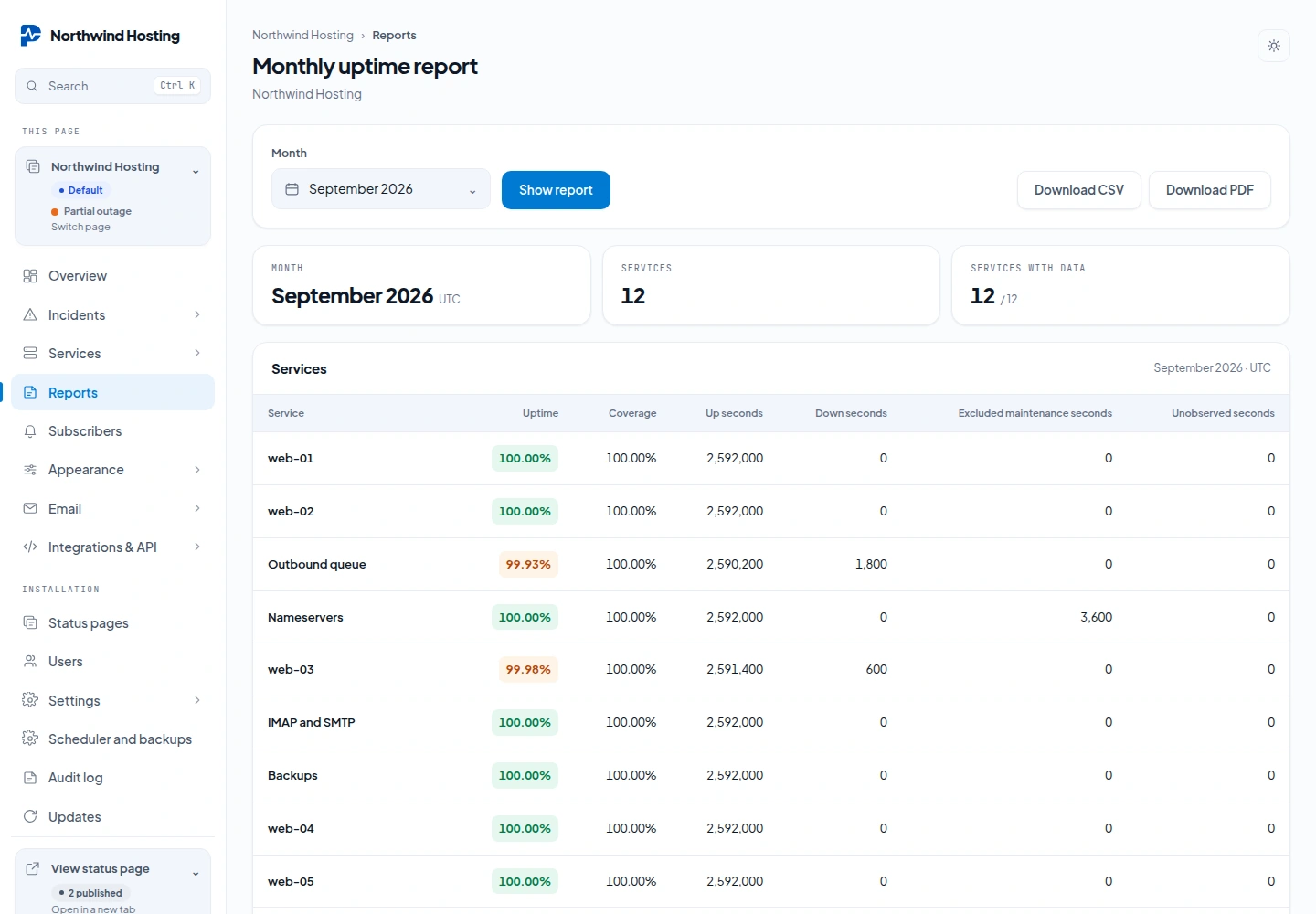The image size is (1316, 914).
Task: Click the Switch page link
Action: pyautogui.click(x=80, y=227)
